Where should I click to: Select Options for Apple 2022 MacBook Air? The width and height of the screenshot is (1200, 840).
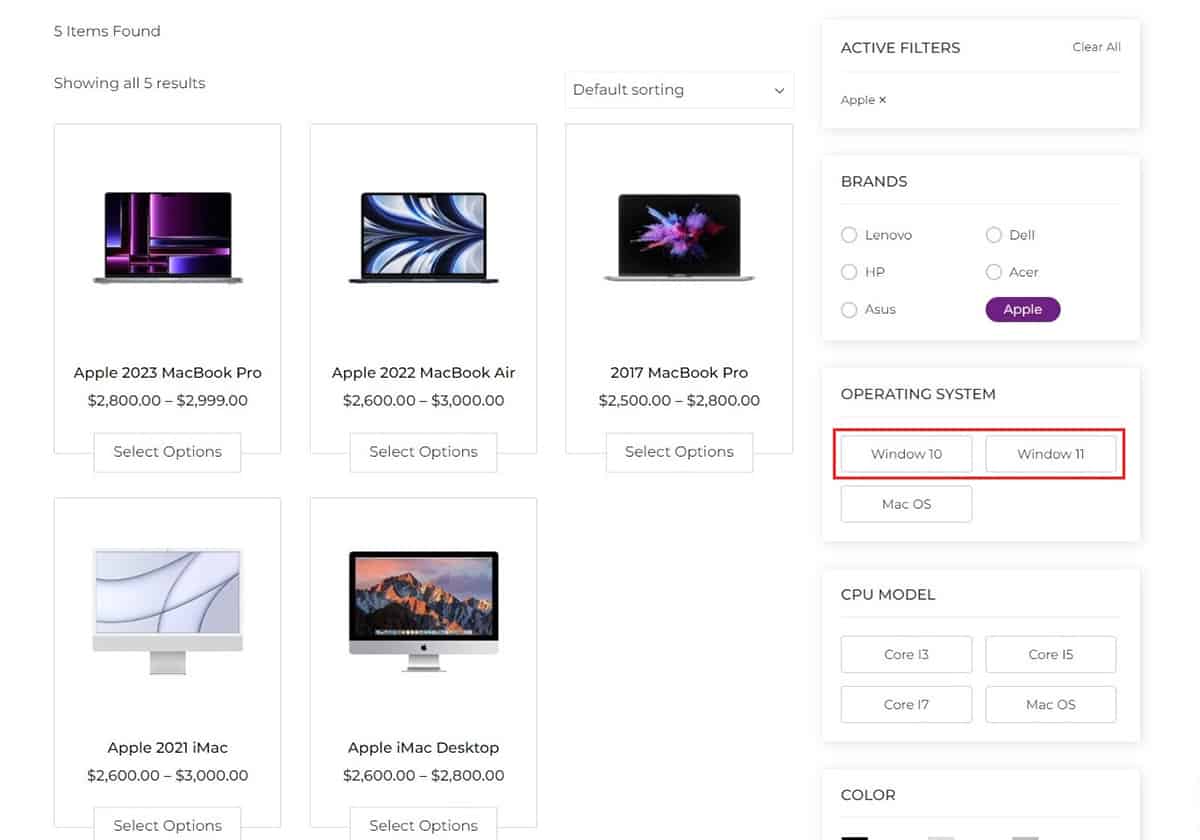[x=423, y=452]
